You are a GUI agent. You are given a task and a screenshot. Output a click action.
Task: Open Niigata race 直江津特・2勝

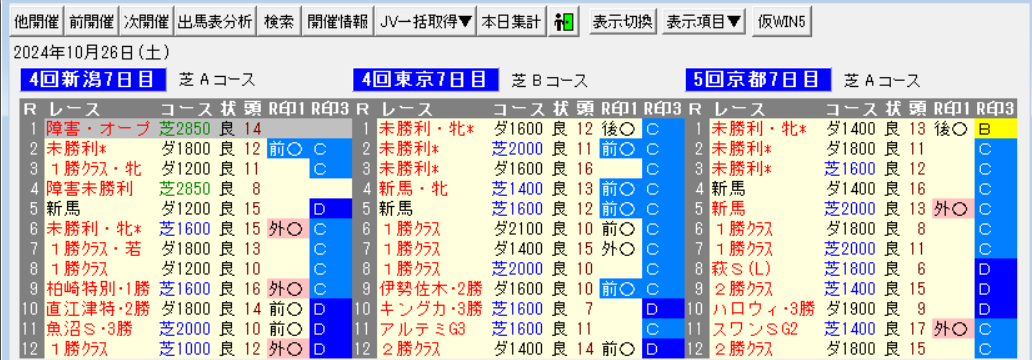coord(98,309)
